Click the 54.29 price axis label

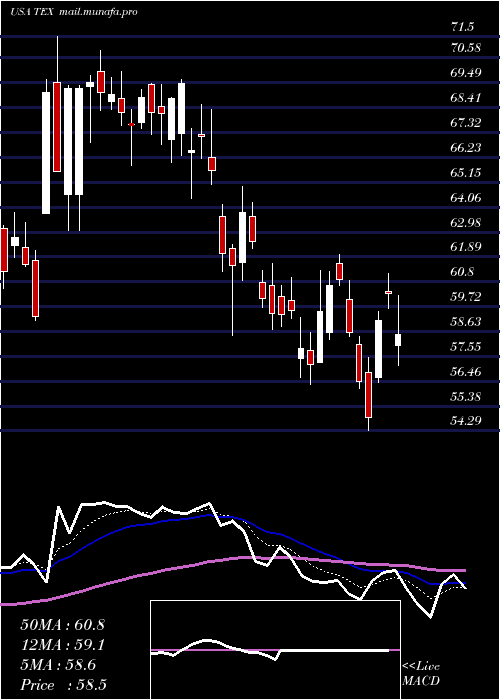(466, 421)
